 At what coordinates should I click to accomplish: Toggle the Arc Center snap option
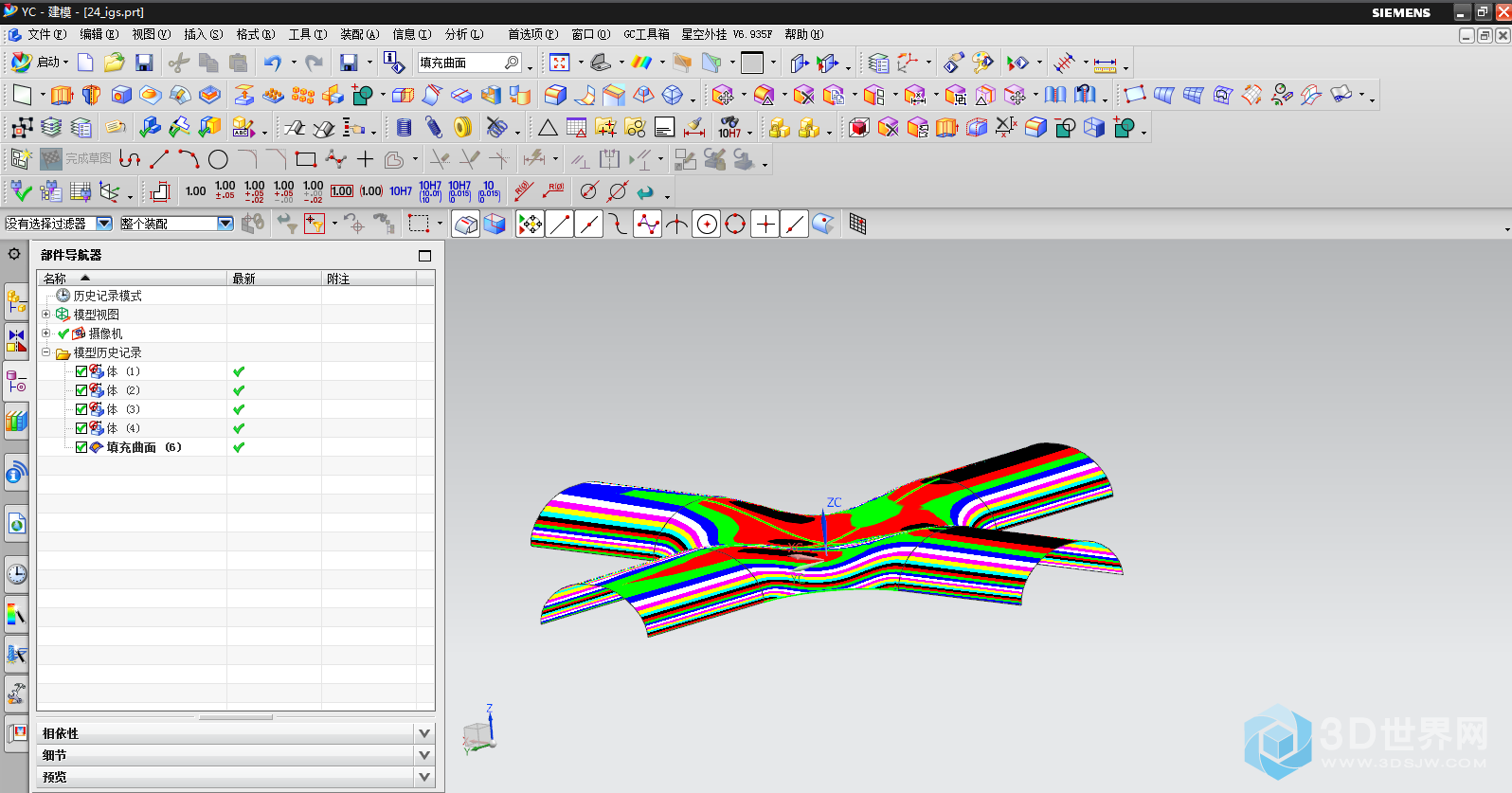coord(707,224)
